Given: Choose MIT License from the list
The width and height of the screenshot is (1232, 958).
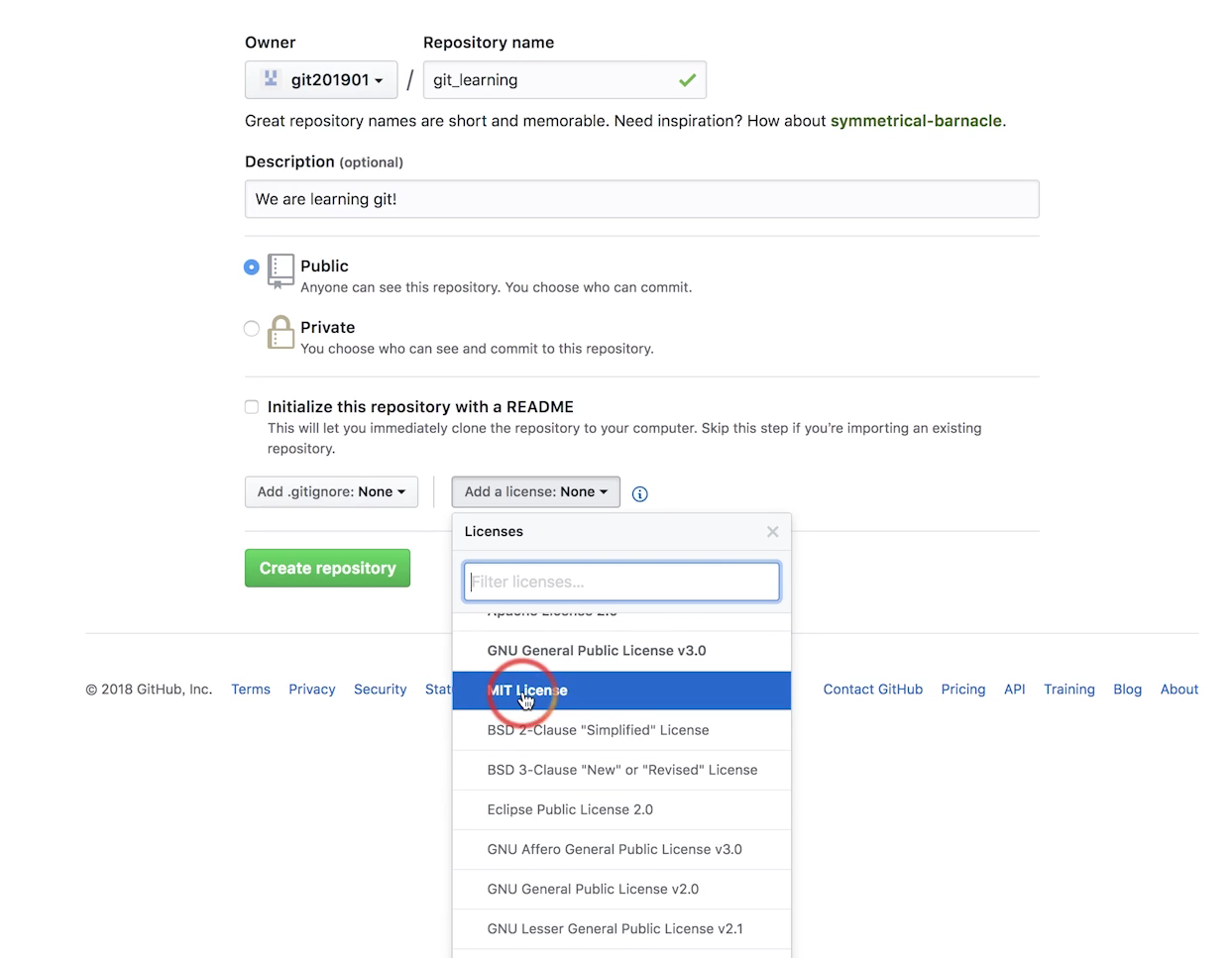Looking at the screenshot, I should click(x=621, y=691).
